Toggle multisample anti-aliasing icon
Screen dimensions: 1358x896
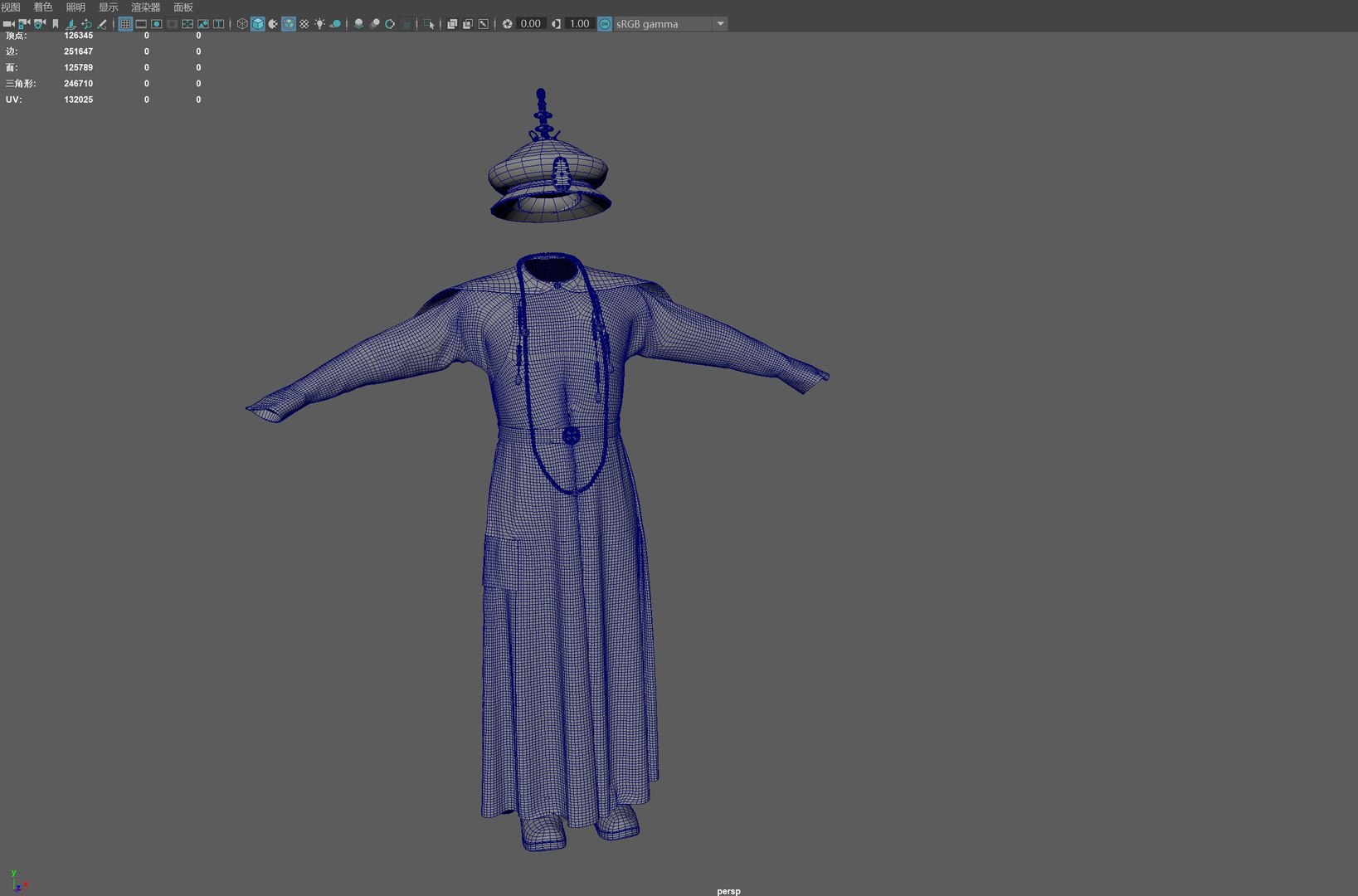click(390, 24)
